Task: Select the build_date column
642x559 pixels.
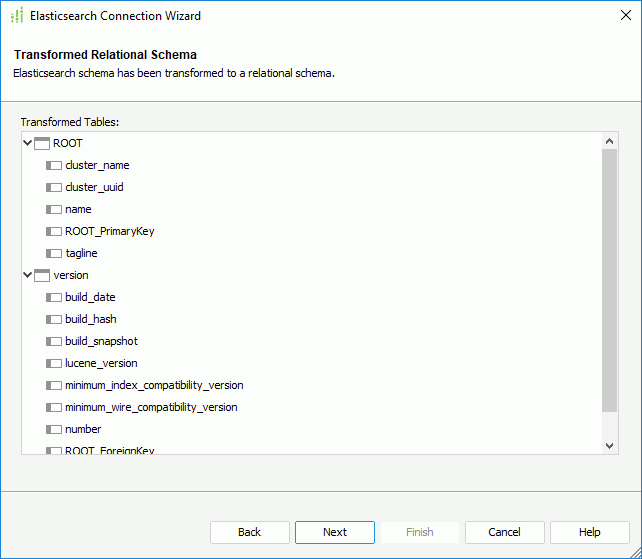Action: [90, 297]
